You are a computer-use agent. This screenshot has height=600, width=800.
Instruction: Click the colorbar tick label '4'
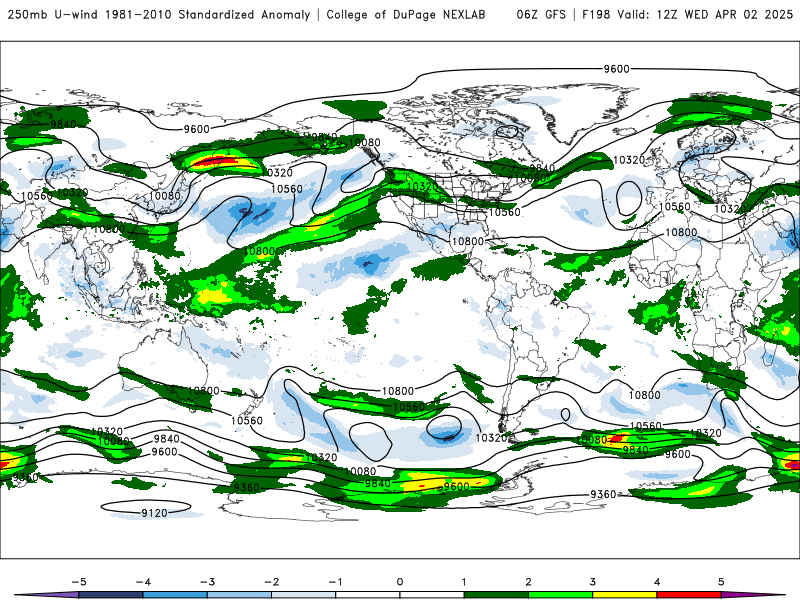(657, 582)
